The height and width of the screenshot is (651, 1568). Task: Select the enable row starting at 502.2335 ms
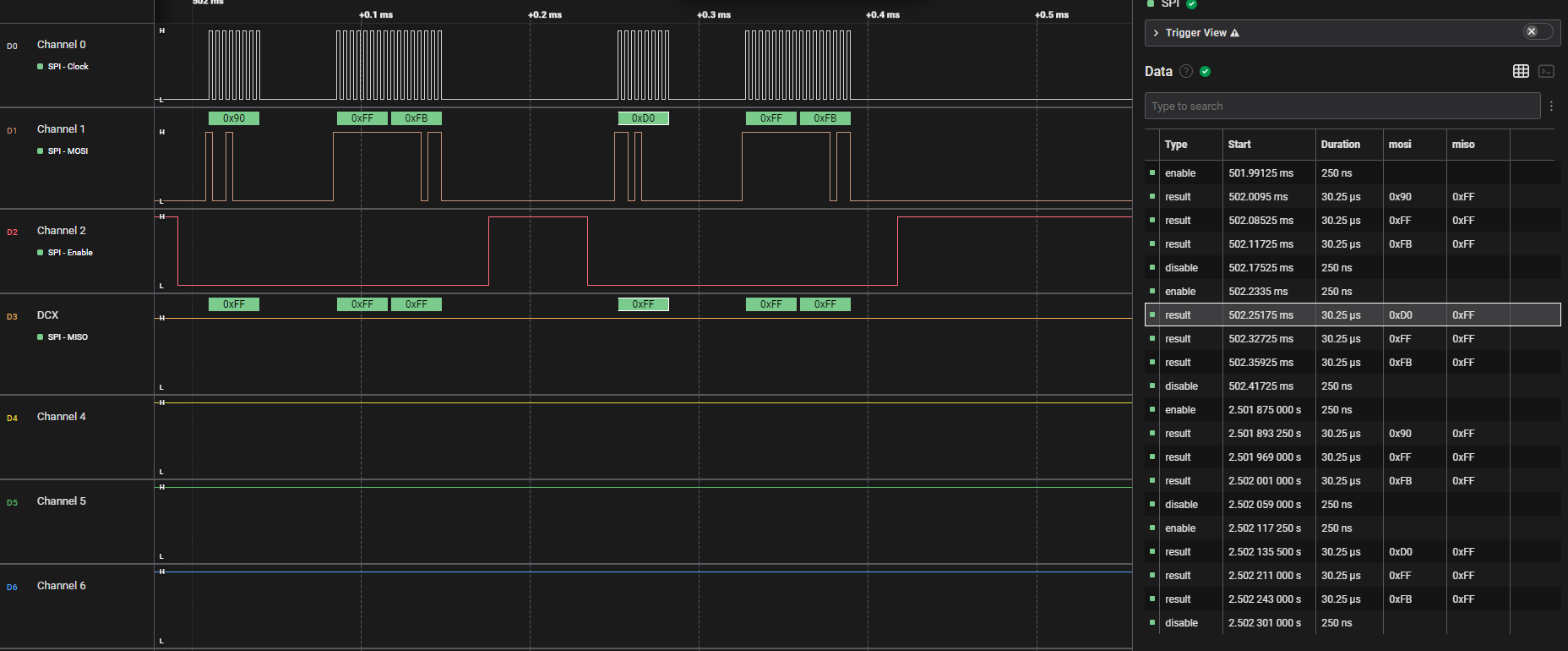(x=1353, y=291)
